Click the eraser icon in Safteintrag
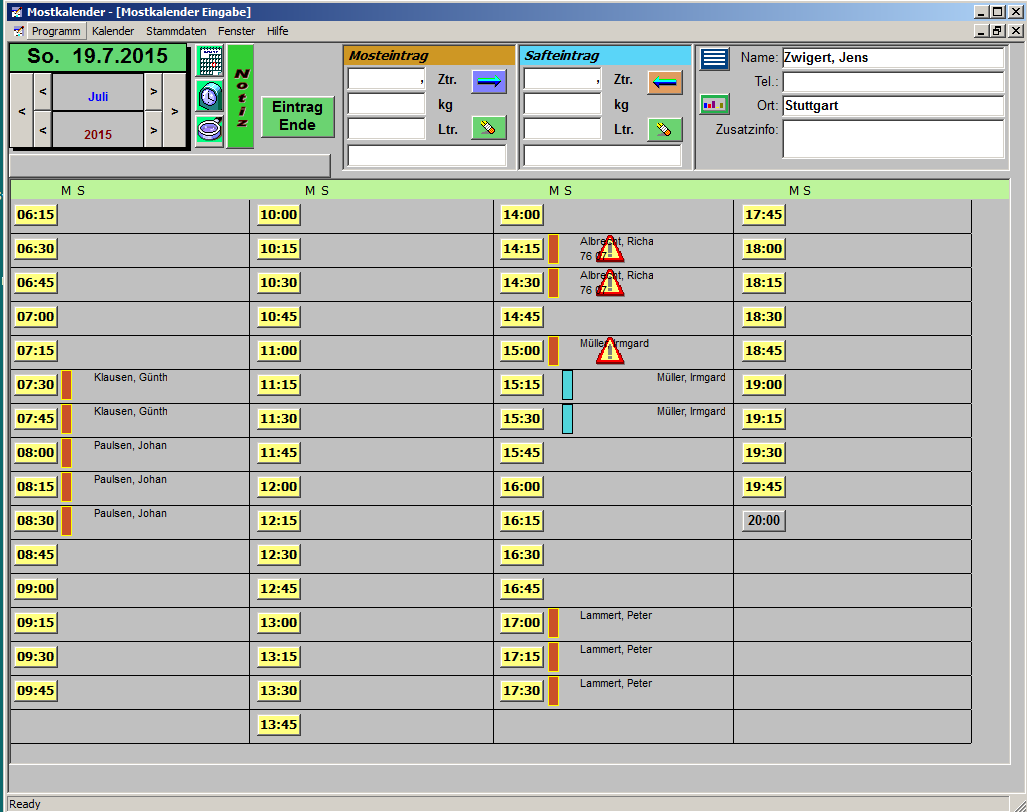Screen dimensions: 1027x812 pyautogui.click(x=665, y=129)
